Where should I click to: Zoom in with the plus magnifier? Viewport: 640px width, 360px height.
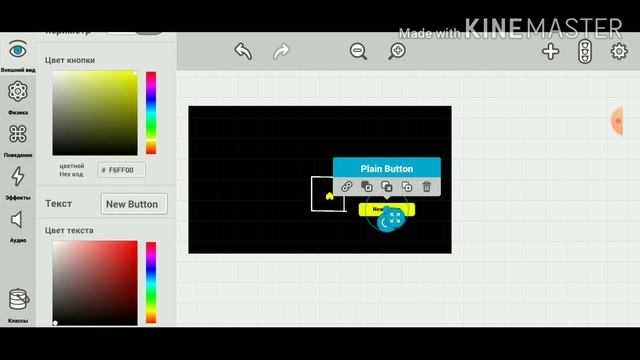click(397, 51)
